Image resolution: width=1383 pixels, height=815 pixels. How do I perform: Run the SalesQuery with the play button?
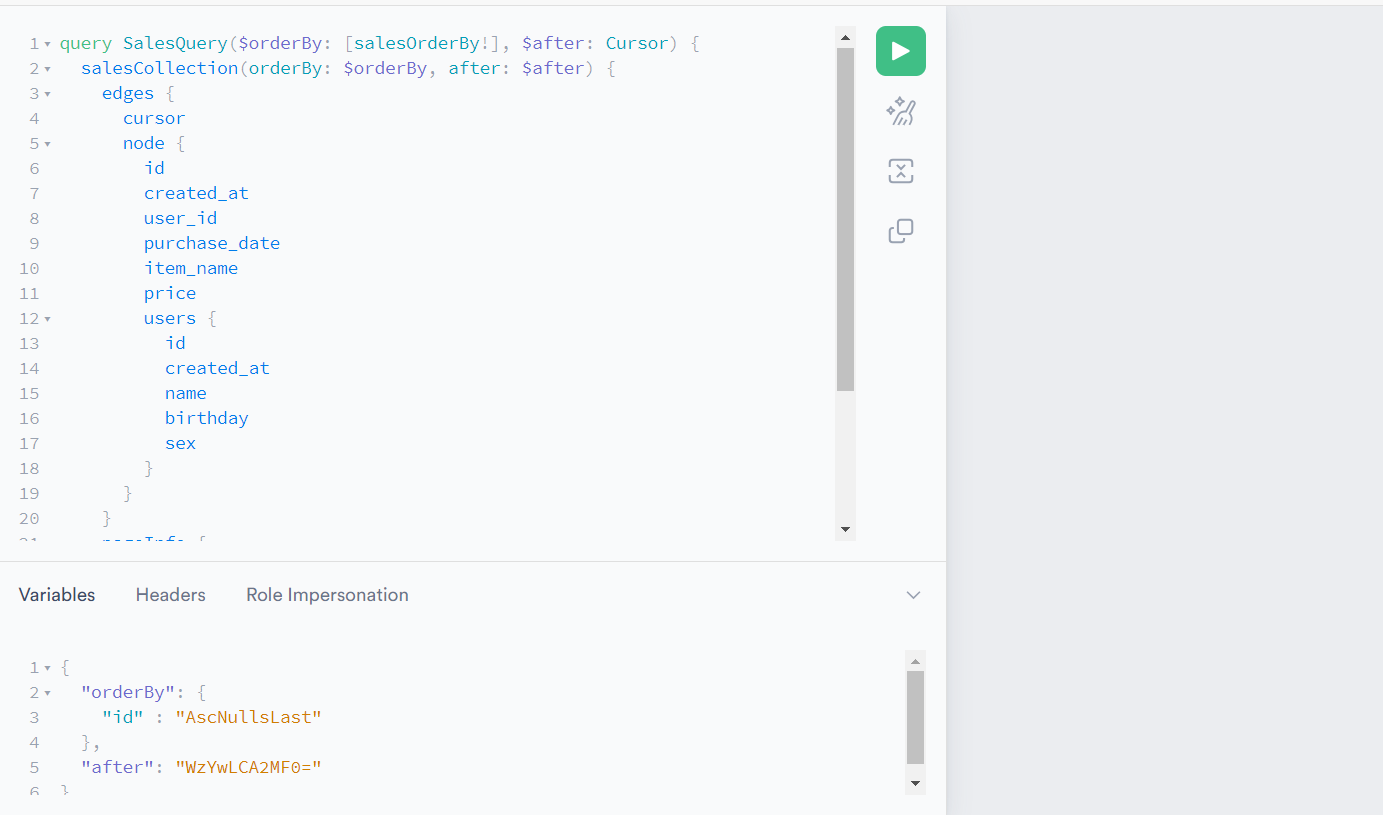click(900, 51)
